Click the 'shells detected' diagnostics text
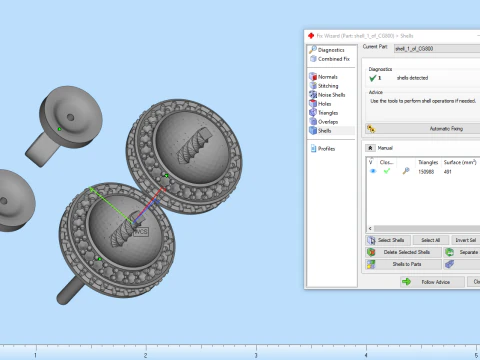The image size is (480, 360). tap(412, 78)
